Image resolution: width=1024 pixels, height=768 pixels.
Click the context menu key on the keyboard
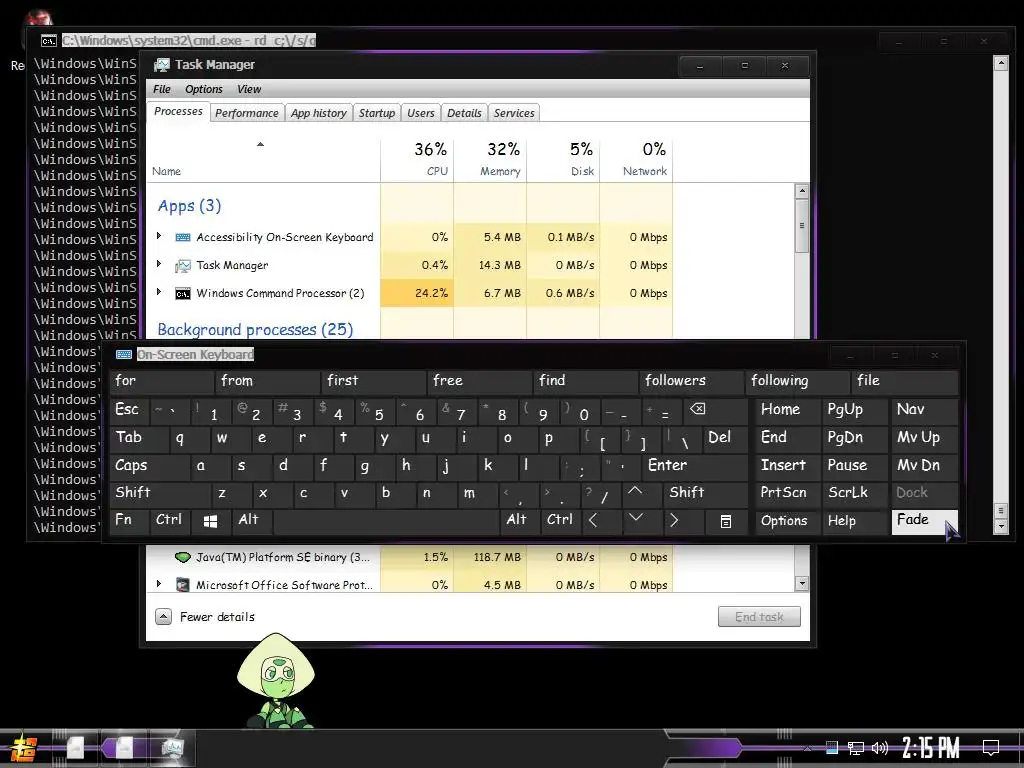(x=726, y=521)
